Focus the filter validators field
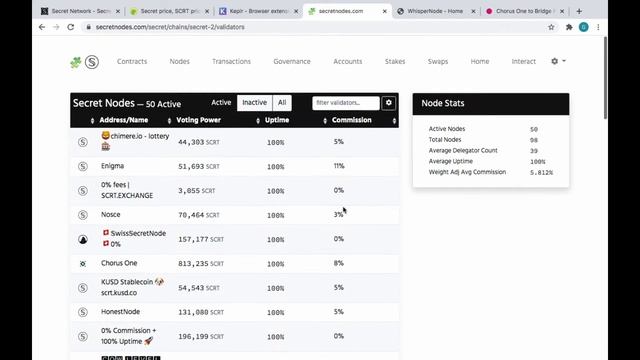 (x=346, y=103)
